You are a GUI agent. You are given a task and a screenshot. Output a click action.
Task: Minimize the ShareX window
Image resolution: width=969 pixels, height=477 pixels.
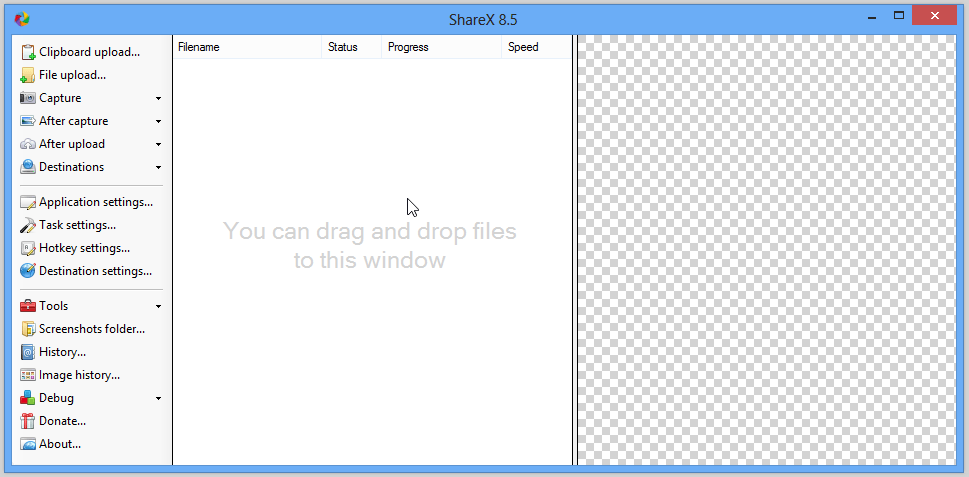tap(872, 17)
